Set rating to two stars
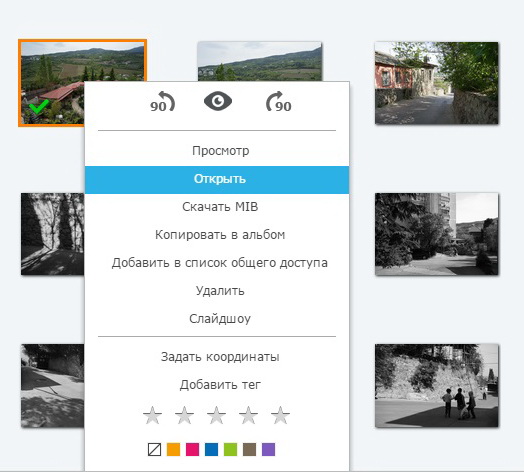 click(184, 416)
